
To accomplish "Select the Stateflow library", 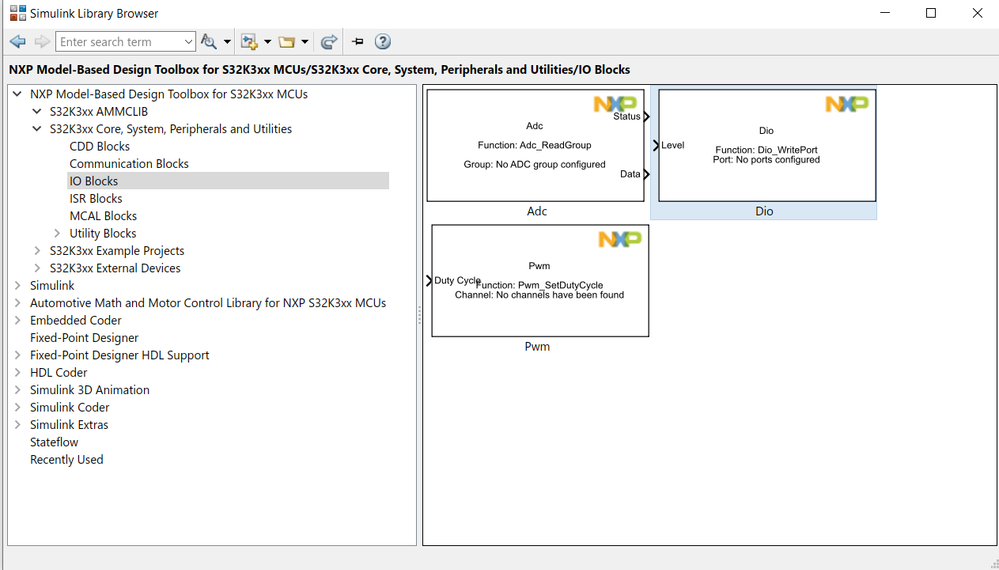I will 54,442.
